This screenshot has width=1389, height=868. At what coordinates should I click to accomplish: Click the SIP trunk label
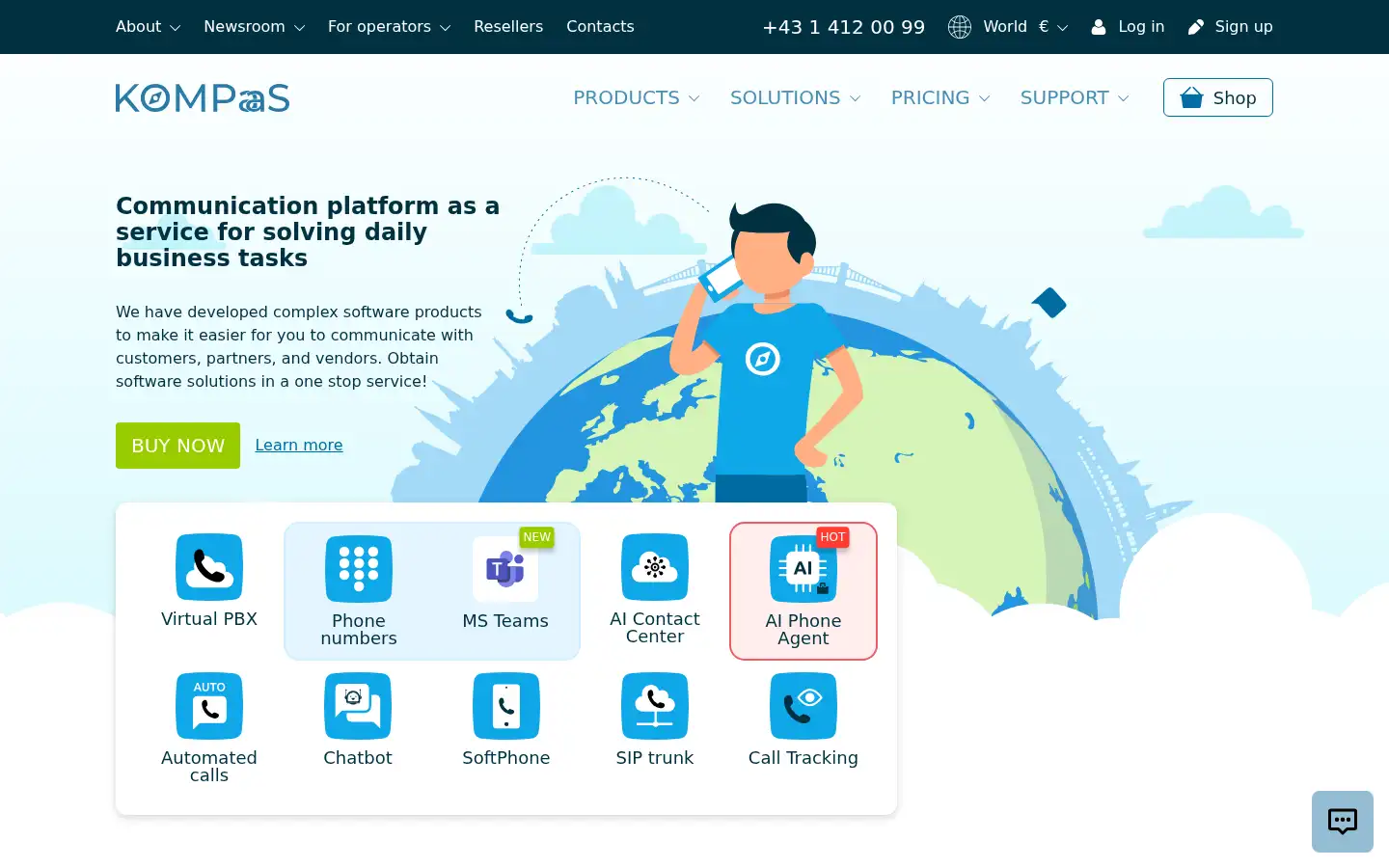pyautogui.click(x=655, y=758)
